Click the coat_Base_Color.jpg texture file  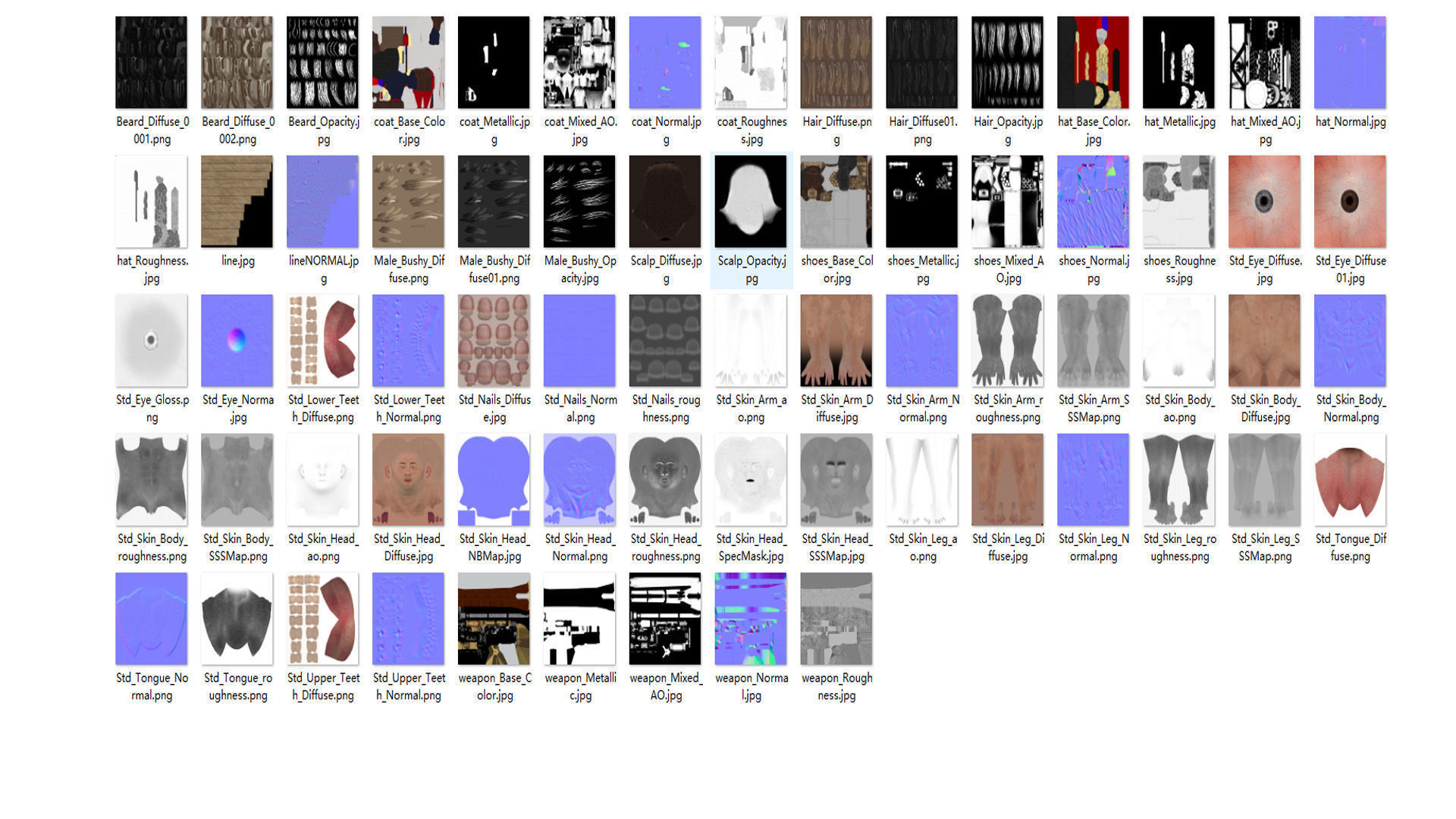pyautogui.click(x=408, y=63)
